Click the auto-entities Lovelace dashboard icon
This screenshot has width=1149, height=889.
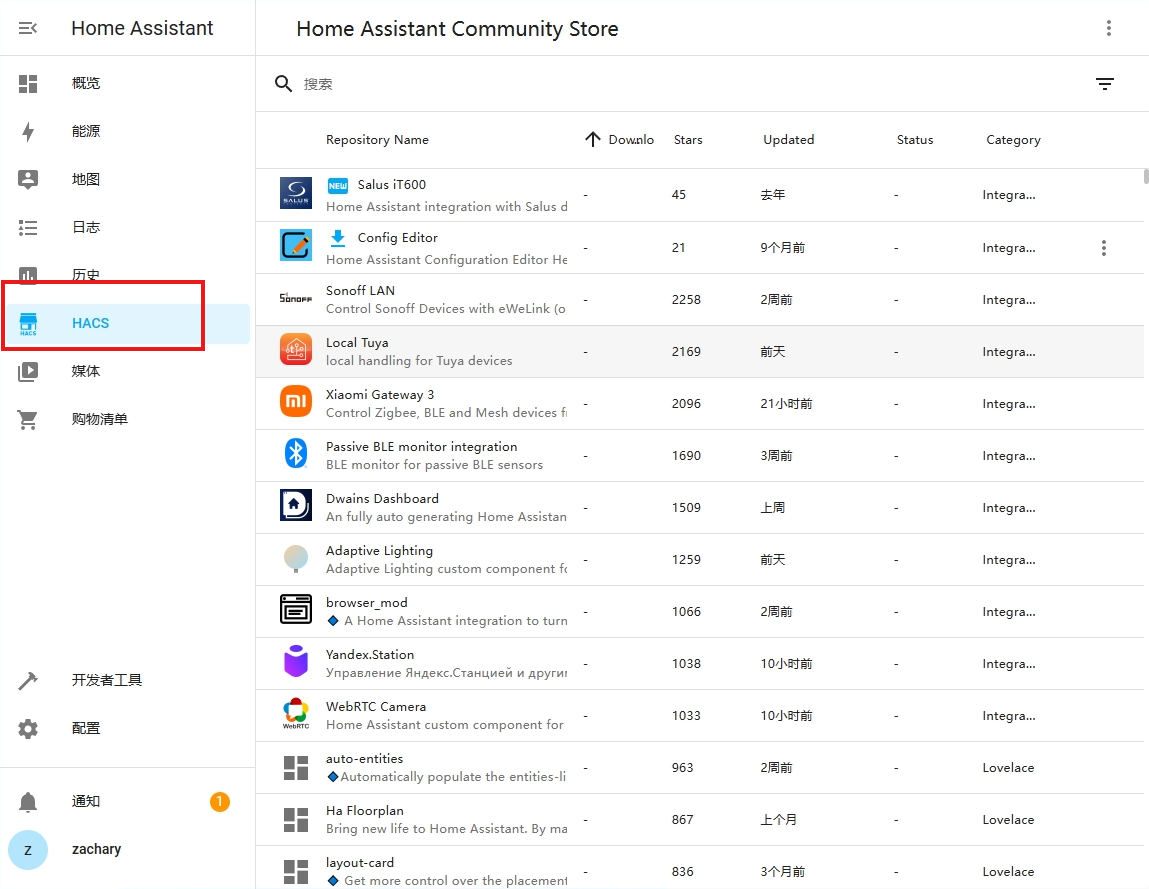point(296,768)
